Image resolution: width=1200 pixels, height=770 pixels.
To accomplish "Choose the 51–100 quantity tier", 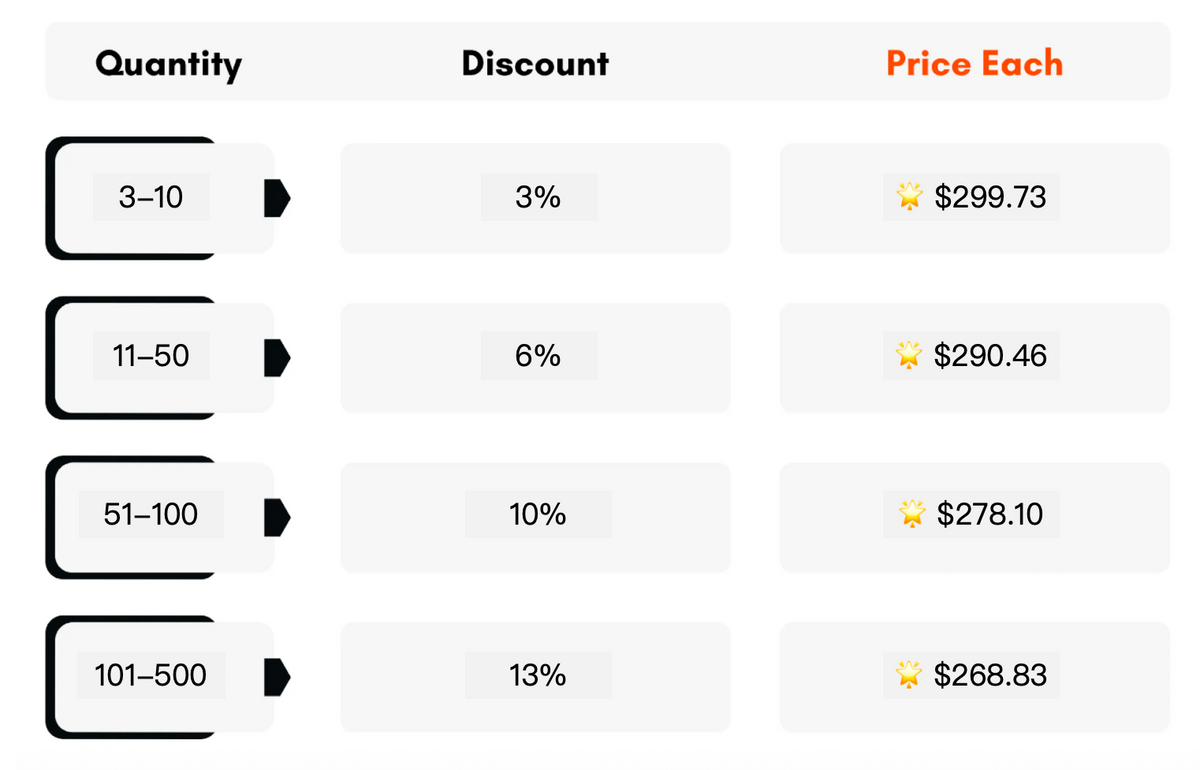I will coord(151,516).
